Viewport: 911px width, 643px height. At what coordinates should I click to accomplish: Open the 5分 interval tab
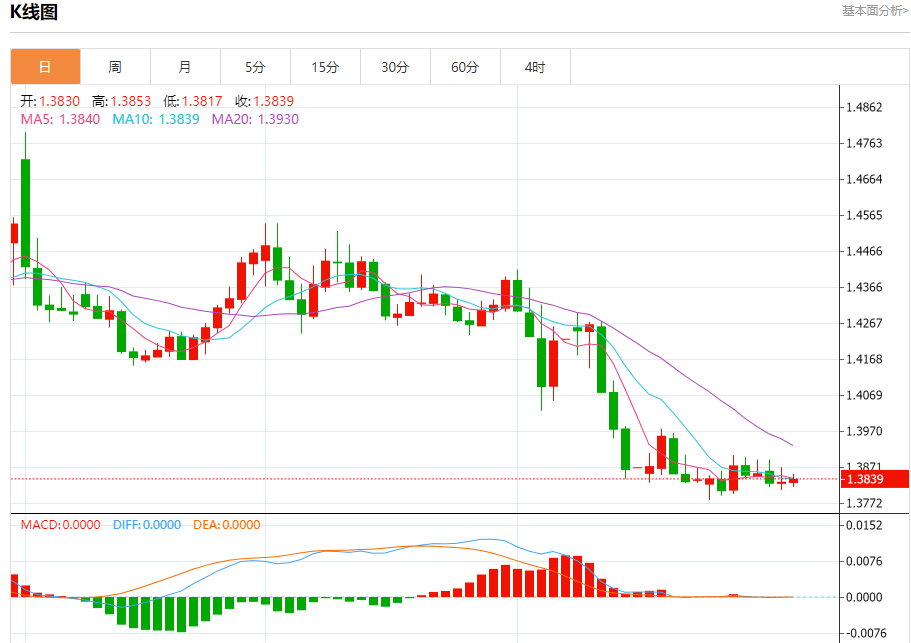255,67
